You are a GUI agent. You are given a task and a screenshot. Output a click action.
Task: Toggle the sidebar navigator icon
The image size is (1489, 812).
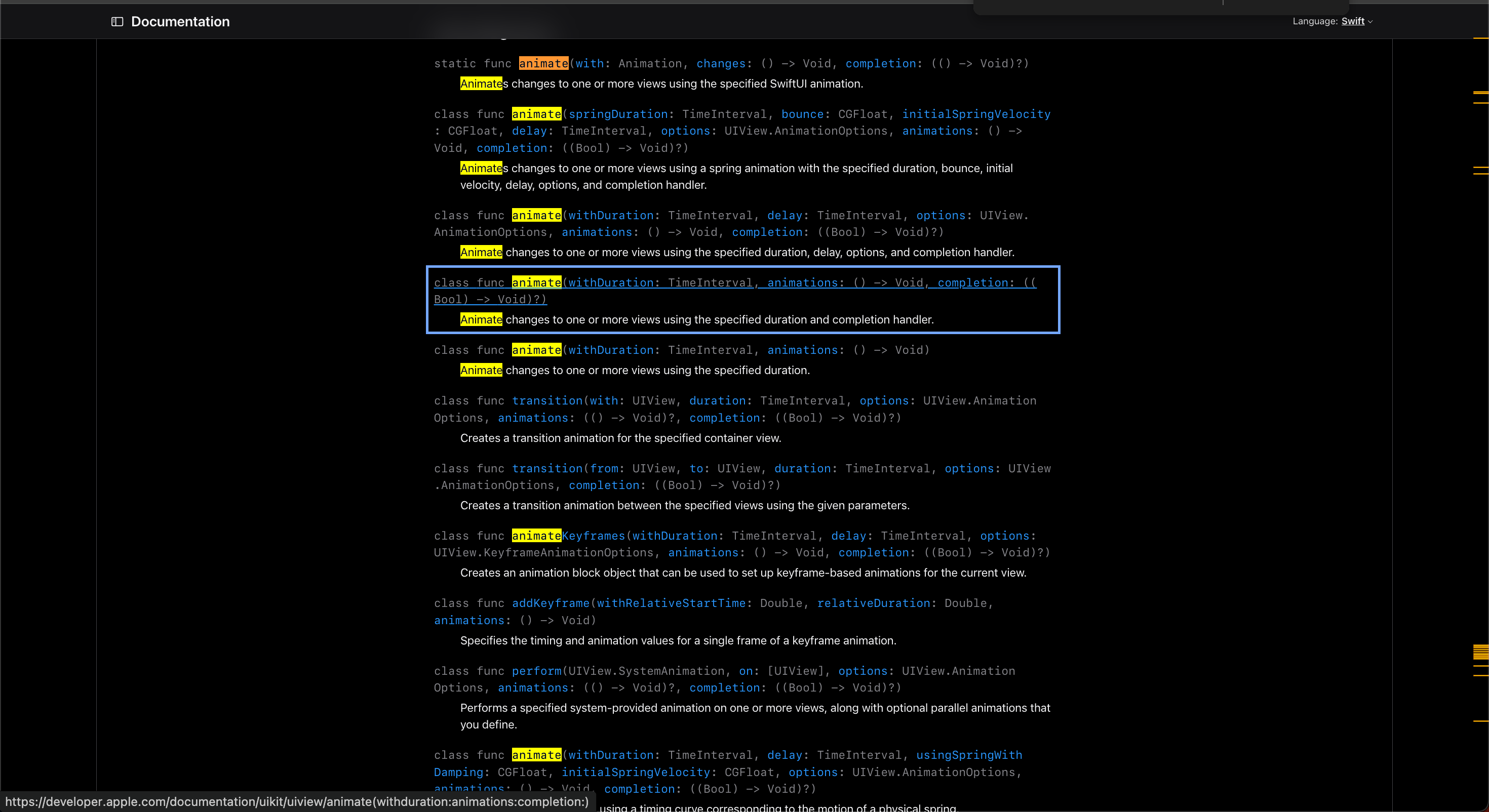(117, 21)
